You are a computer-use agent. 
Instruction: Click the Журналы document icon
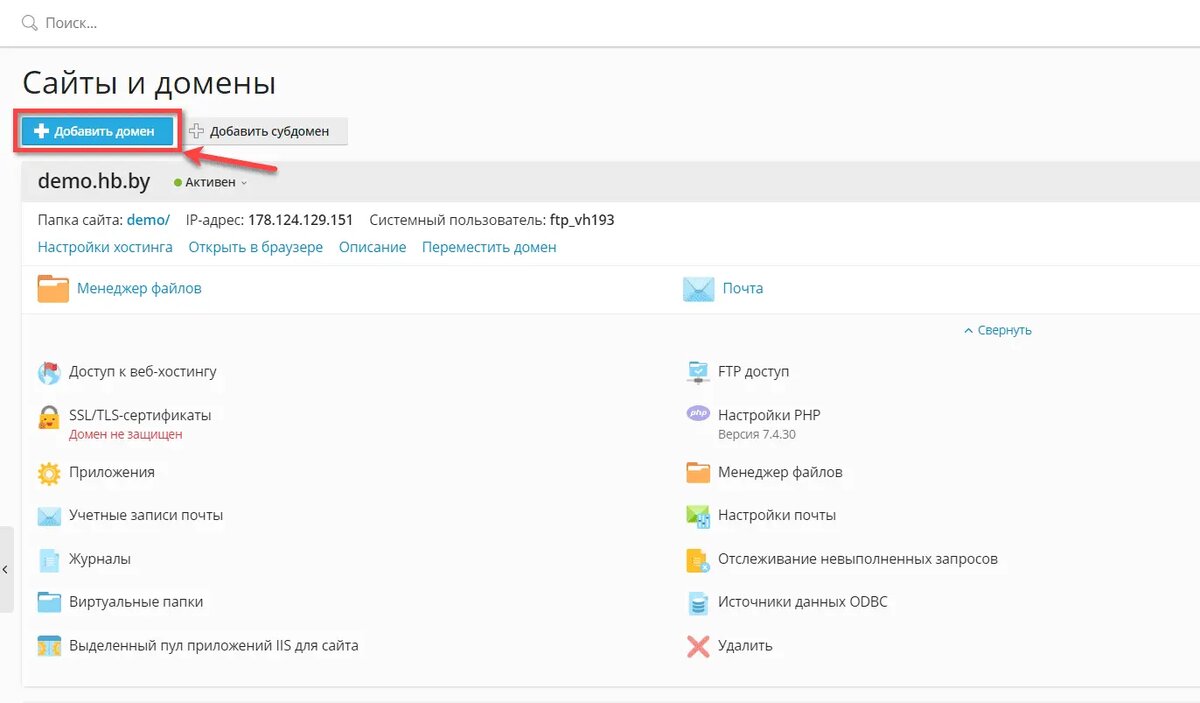coord(49,560)
